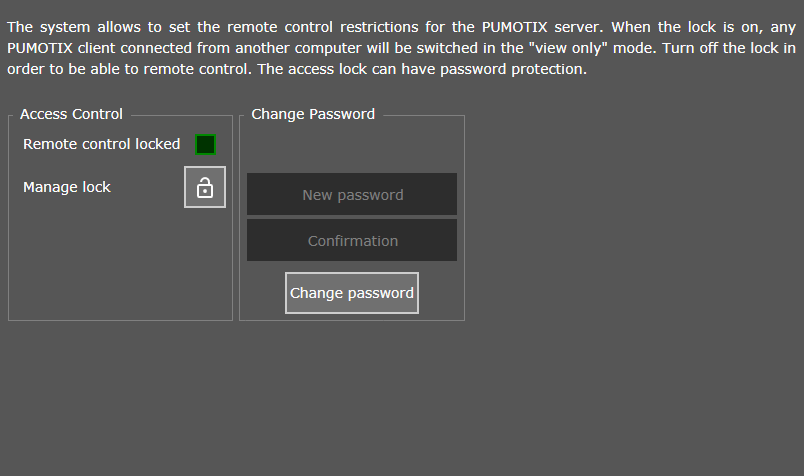804x476 pixels.
Task: Select the Manage lock label text
Action: pyautogui.click(x=67, y=187)
